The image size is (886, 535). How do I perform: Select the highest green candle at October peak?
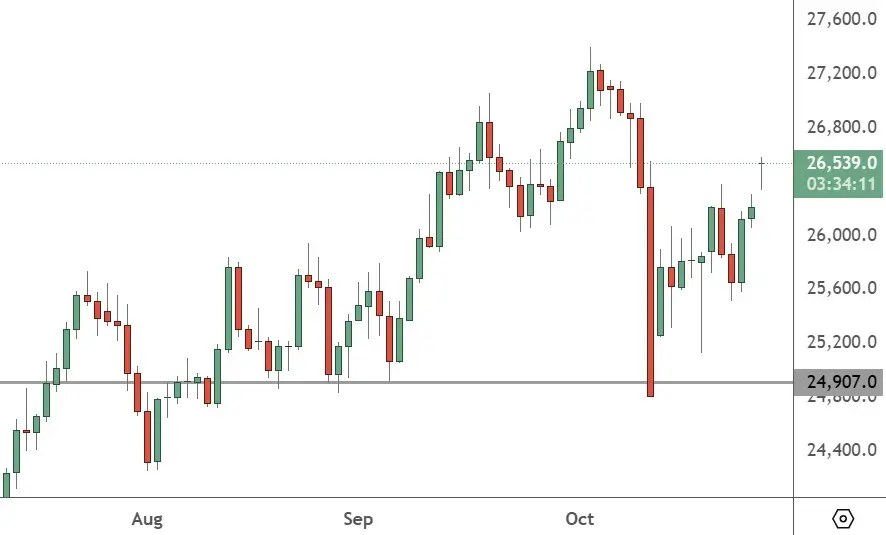pyautogui.click(x=590, y=88)
